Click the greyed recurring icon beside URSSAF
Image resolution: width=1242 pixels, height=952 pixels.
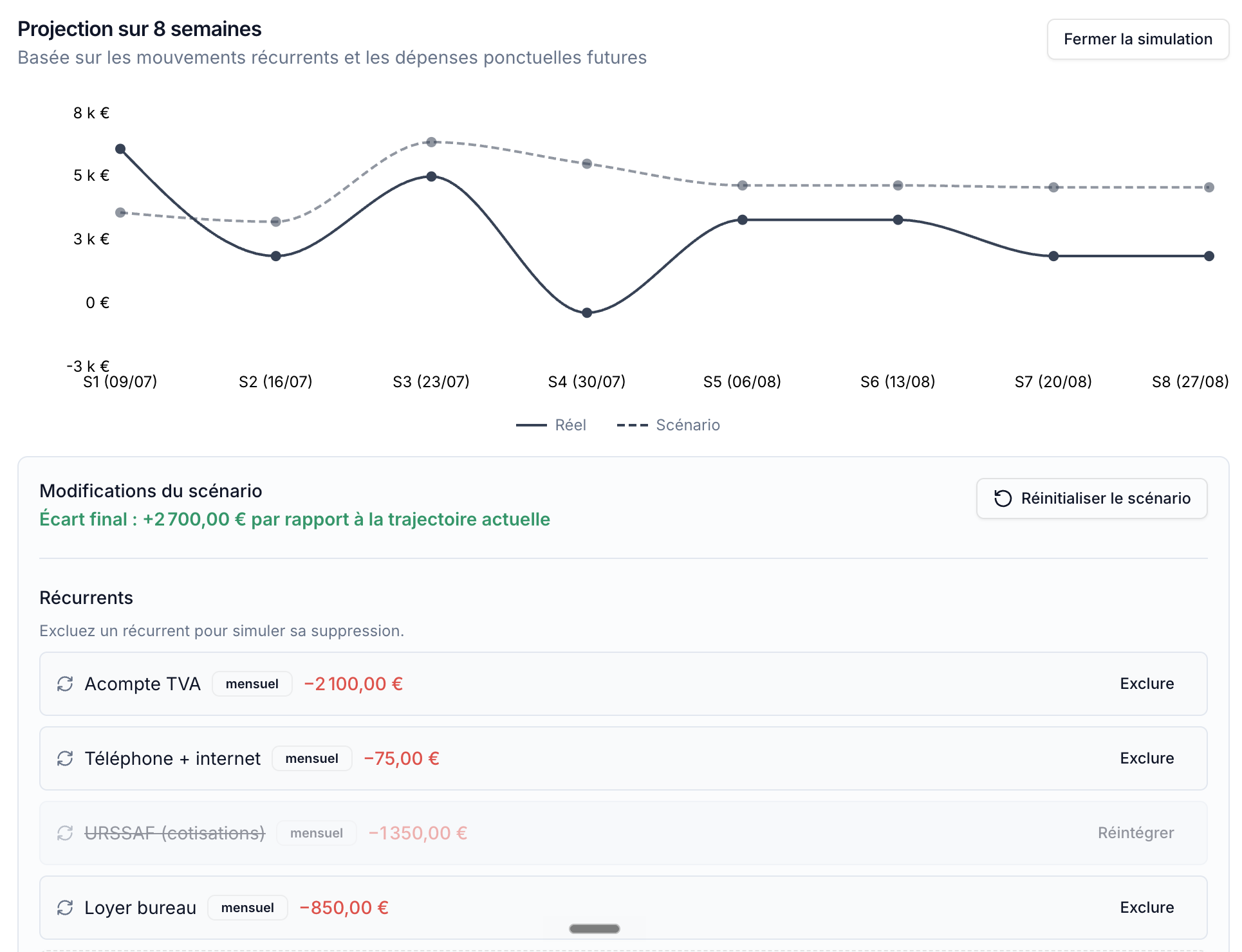coord(65,833)
